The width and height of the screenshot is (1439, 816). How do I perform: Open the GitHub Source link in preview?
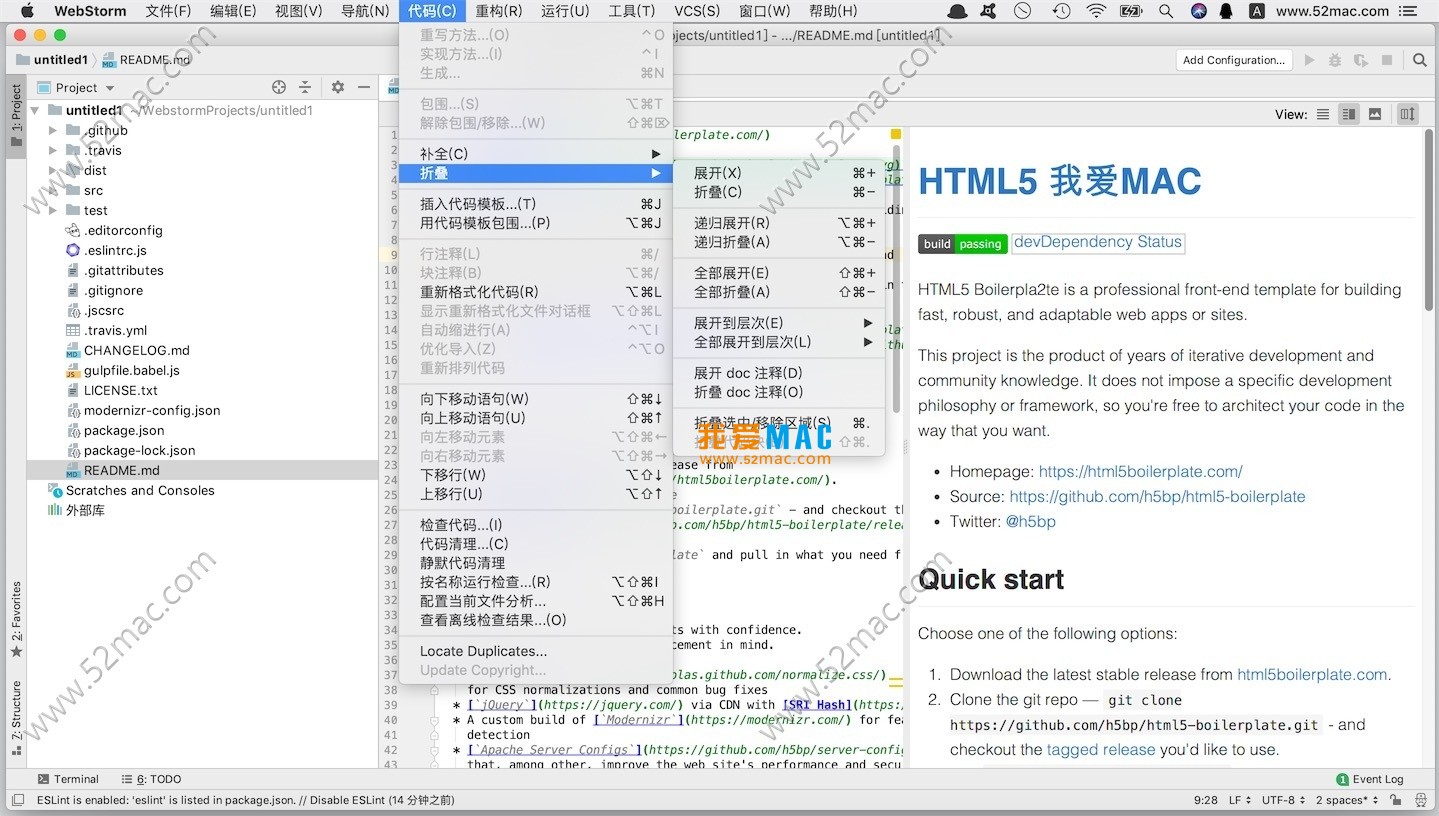pyautogui.click(x=1157, y=496)
